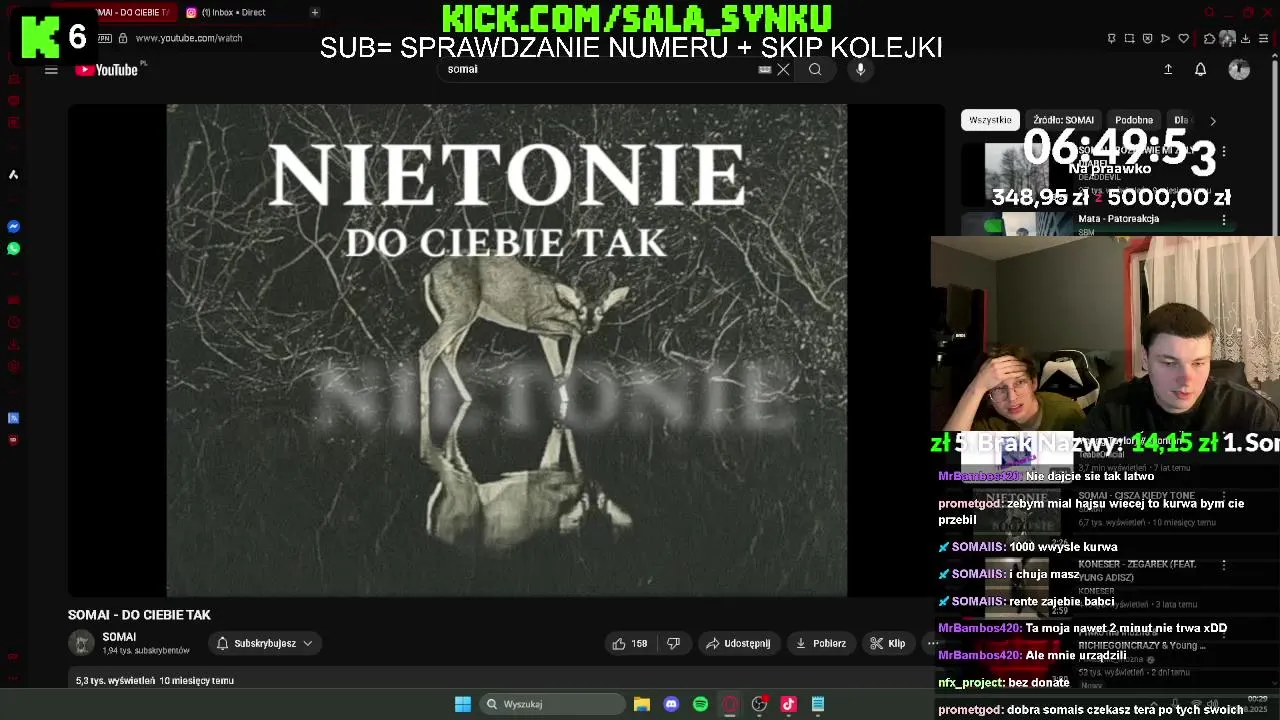This screenshot has width=1280, height=720.
Task: Click the YouTube search magnifier button
Action: [x=815, y=69]
